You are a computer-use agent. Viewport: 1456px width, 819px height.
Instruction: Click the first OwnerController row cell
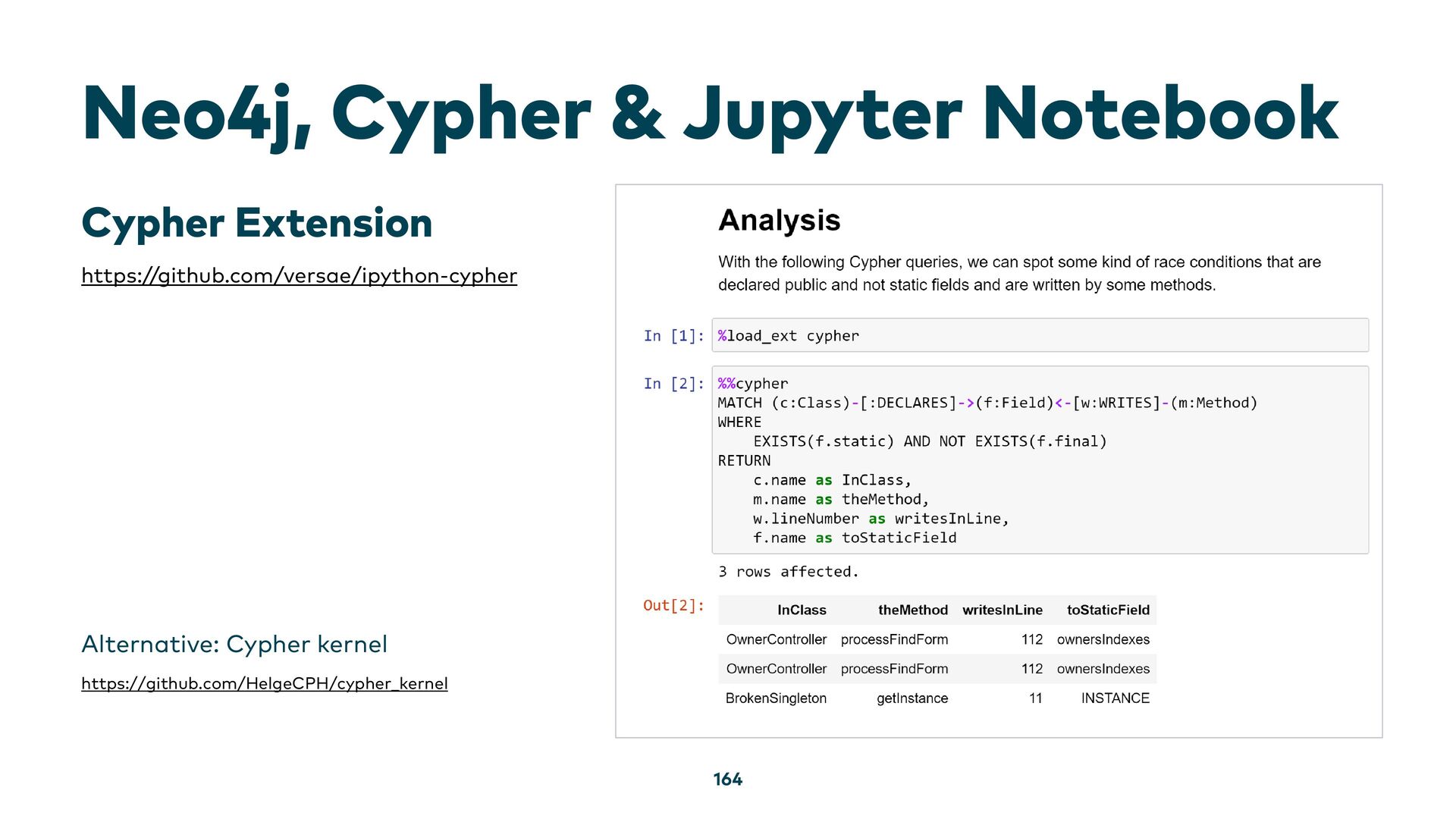point(776,640)
